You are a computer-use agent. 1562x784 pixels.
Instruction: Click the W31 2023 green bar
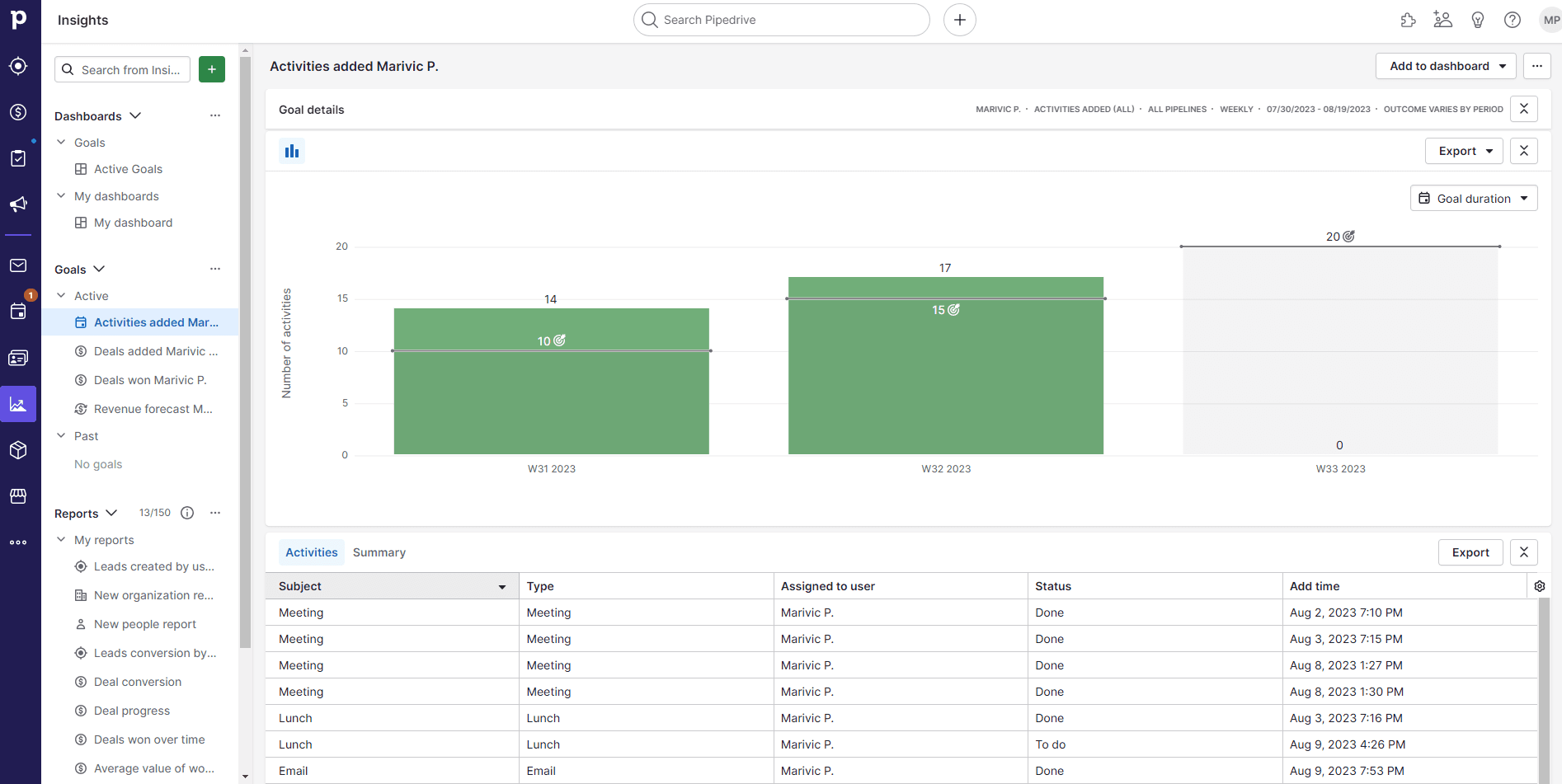tap(552, 381)
